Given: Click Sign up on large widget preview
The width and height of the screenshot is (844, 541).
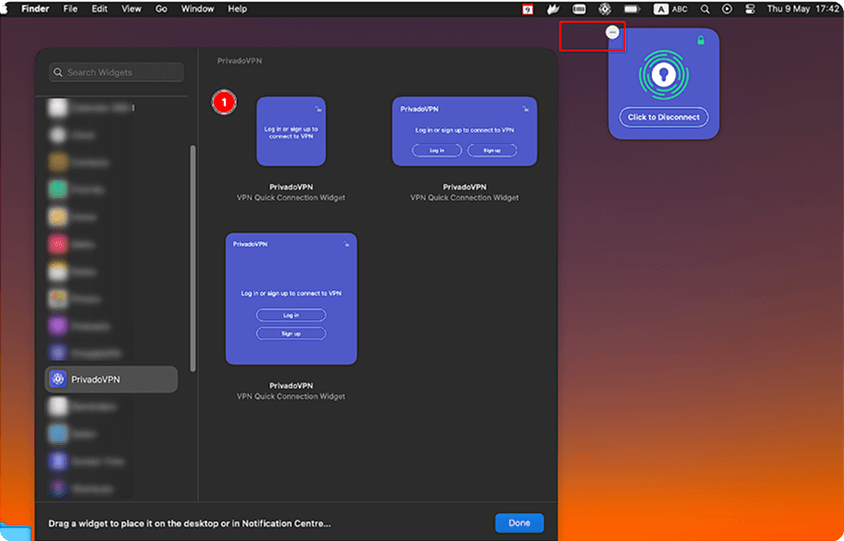Looking at the screenshot, I should tap(291, 334).
